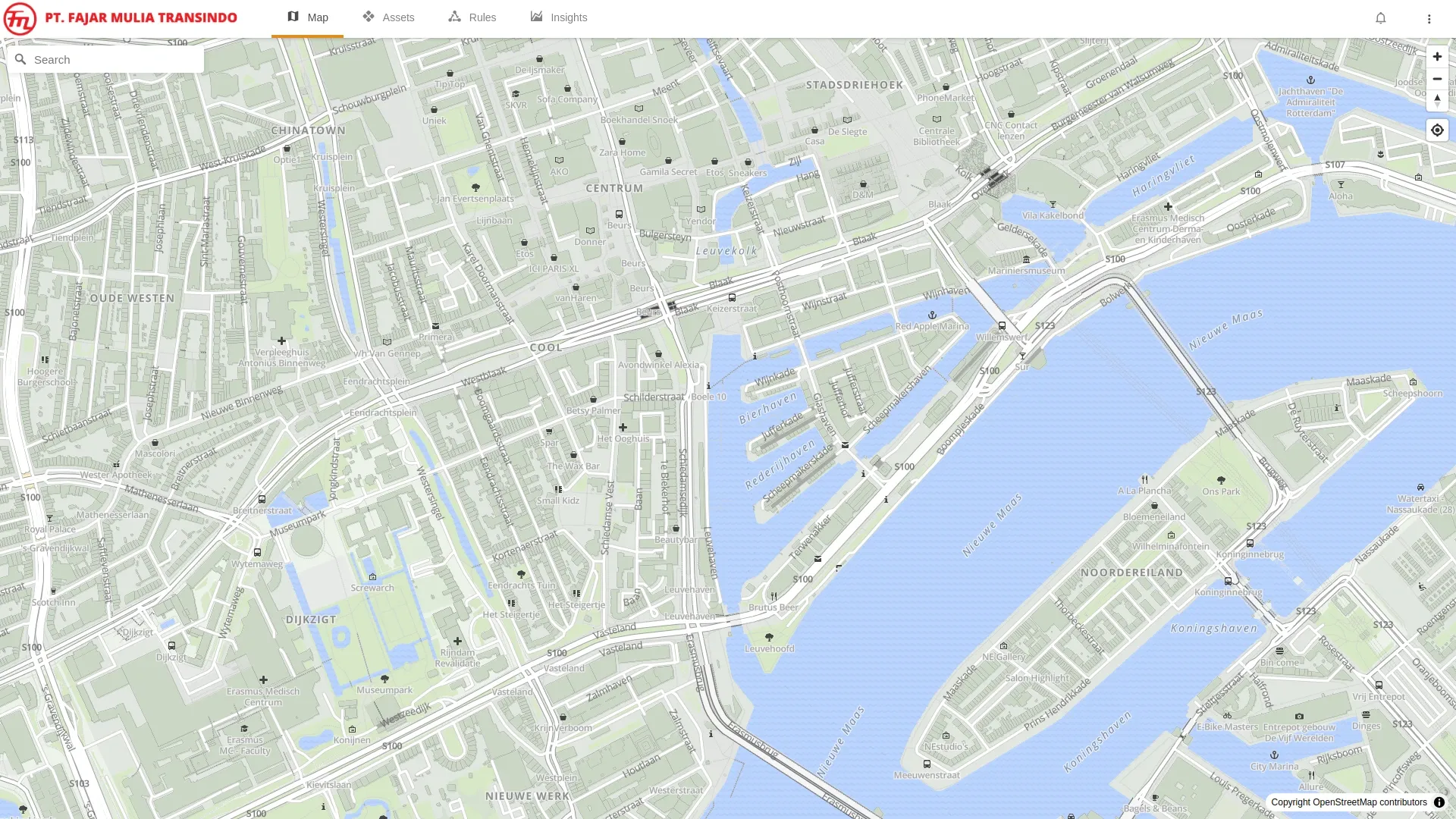Image resolution: width=1456 pixels, height=819 pixels.
Task: Click the search magnifier icon
Action: coord(20,60)
